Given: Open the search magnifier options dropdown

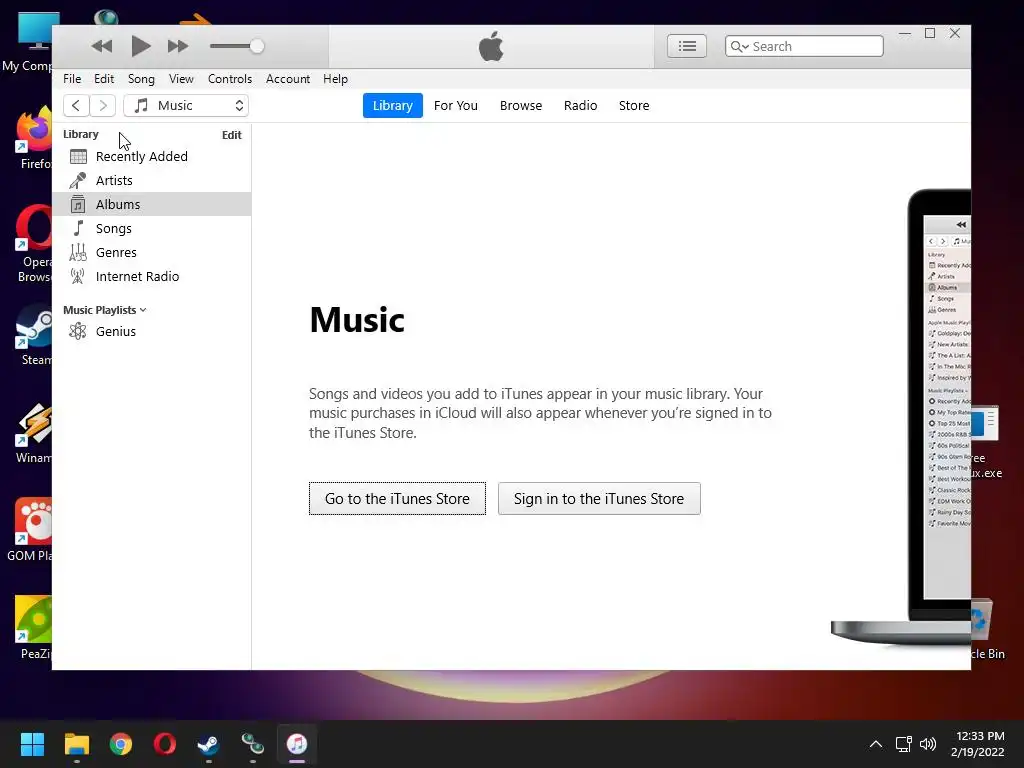Looking at the screenshot, I should pos(739,46).
